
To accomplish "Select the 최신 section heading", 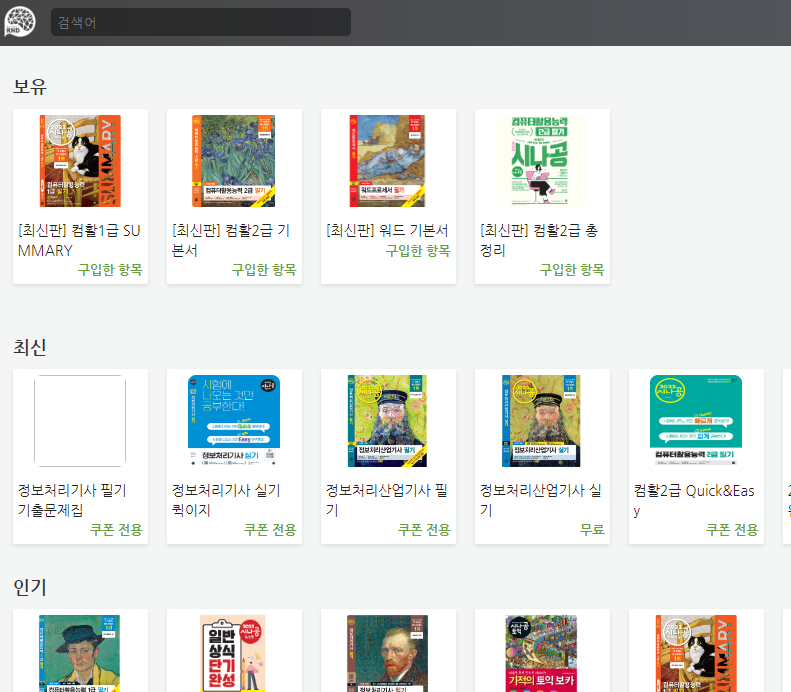I will (x=30, y=348).
